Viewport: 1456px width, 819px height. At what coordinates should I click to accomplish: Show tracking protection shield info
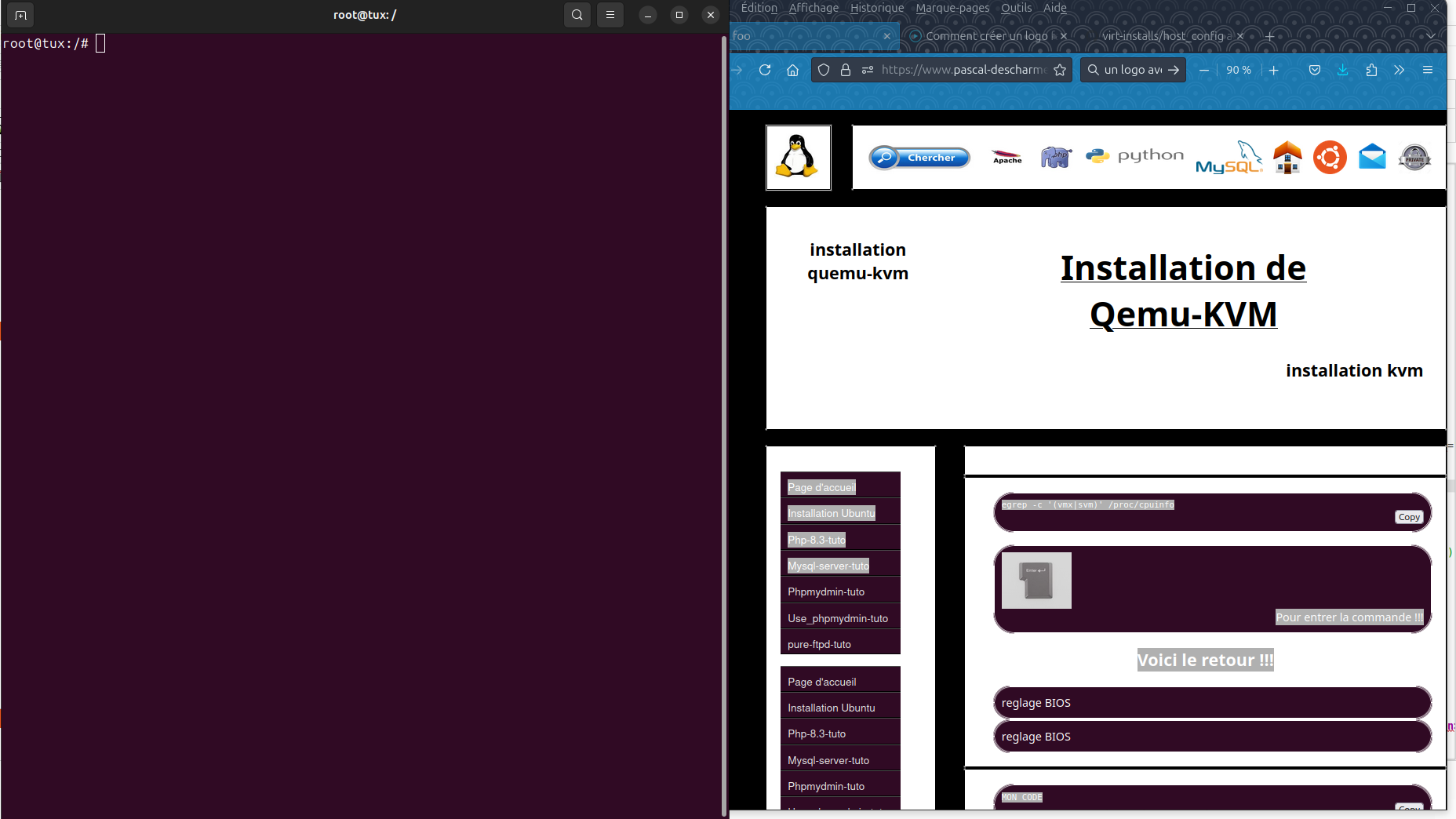(x=824, y=70)
